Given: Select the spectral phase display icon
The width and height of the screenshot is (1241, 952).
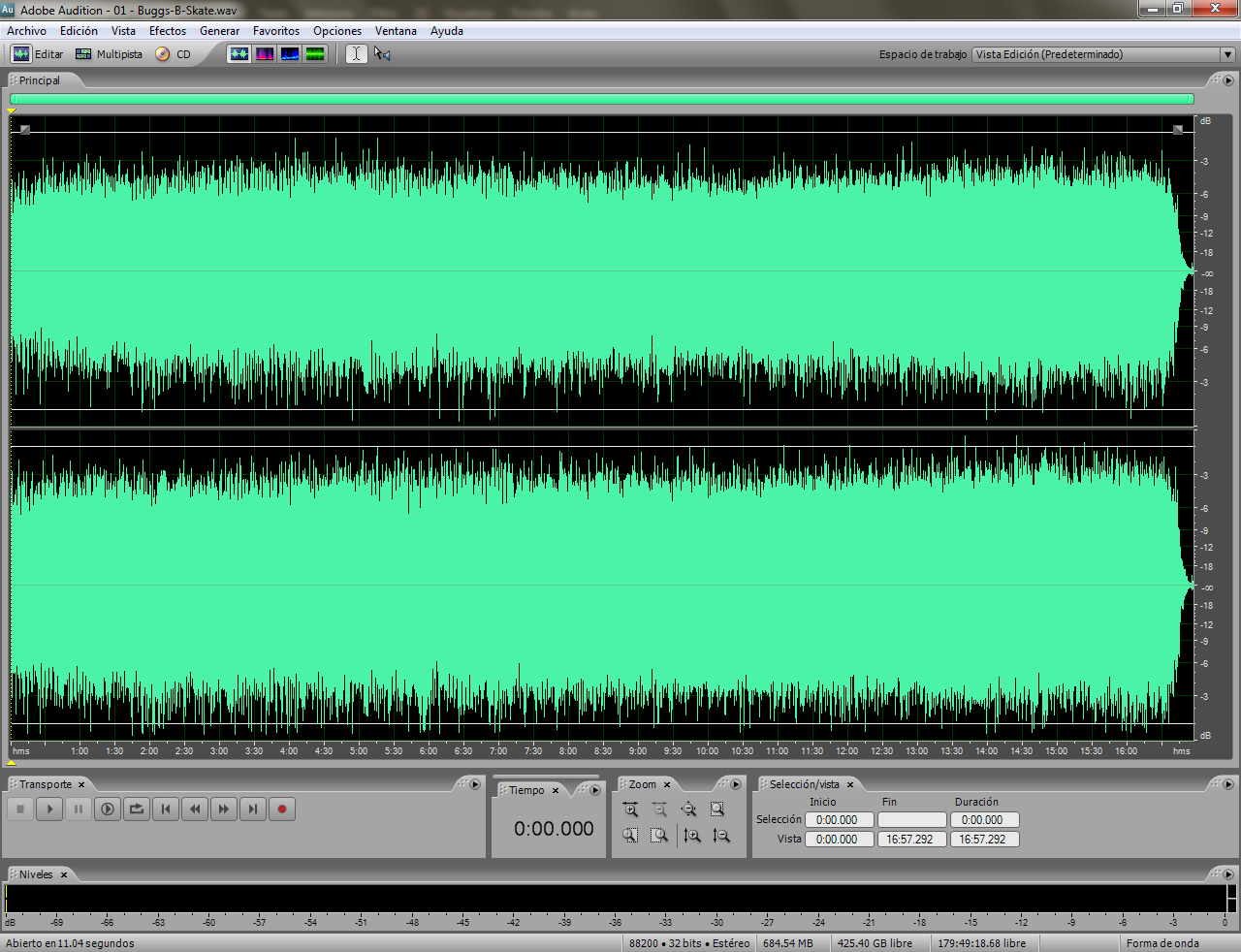Looking at the screenshot, I should pos(315,54).
